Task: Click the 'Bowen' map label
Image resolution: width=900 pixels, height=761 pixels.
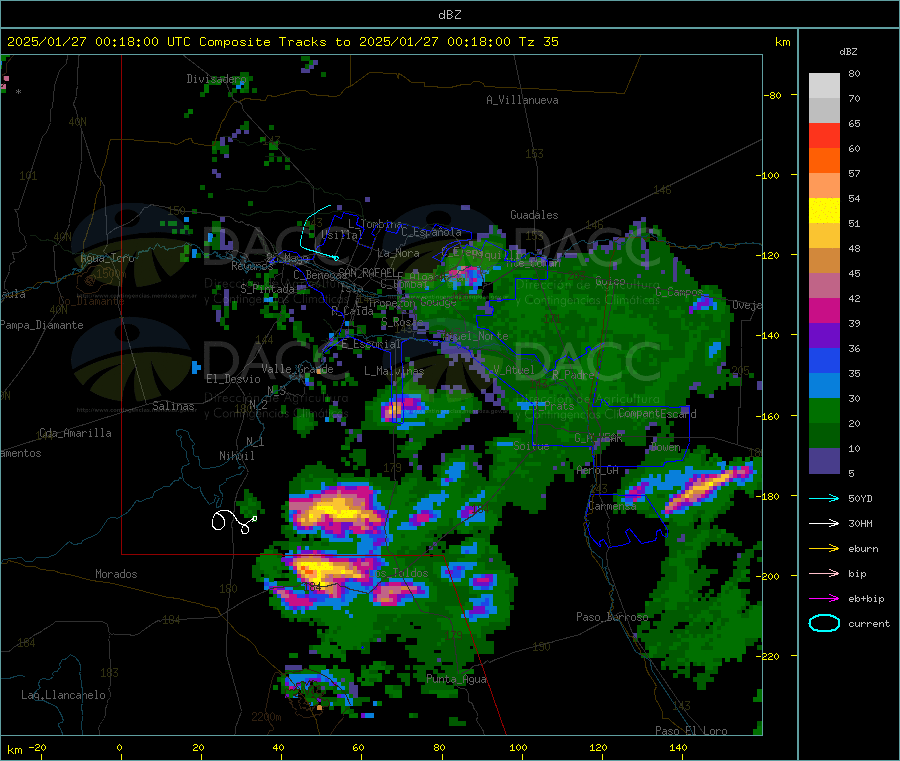Action: coord(665,447)
